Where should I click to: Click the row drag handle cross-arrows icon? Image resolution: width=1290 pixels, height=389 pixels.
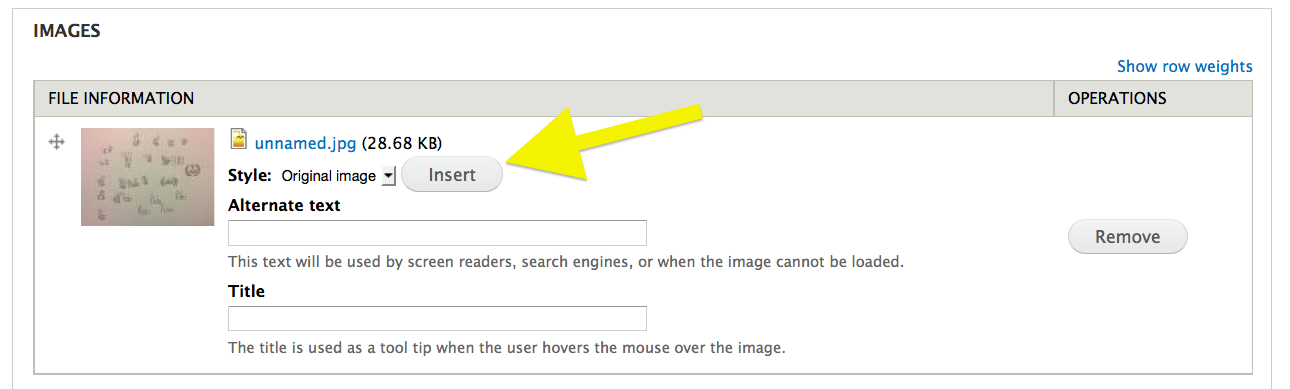click(57, 143)
